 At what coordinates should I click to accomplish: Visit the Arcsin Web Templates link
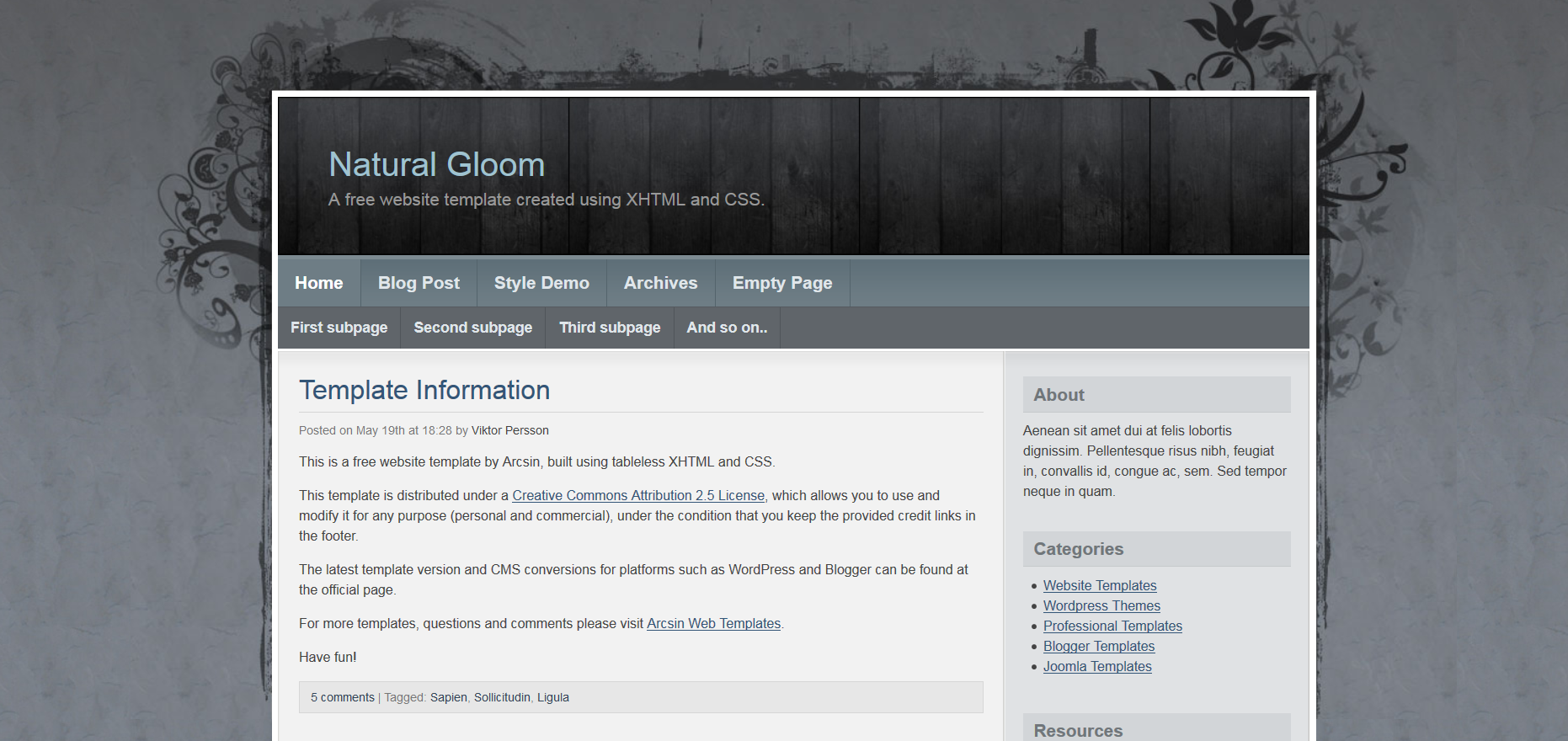pyautogui.click(x=713, y=624)
